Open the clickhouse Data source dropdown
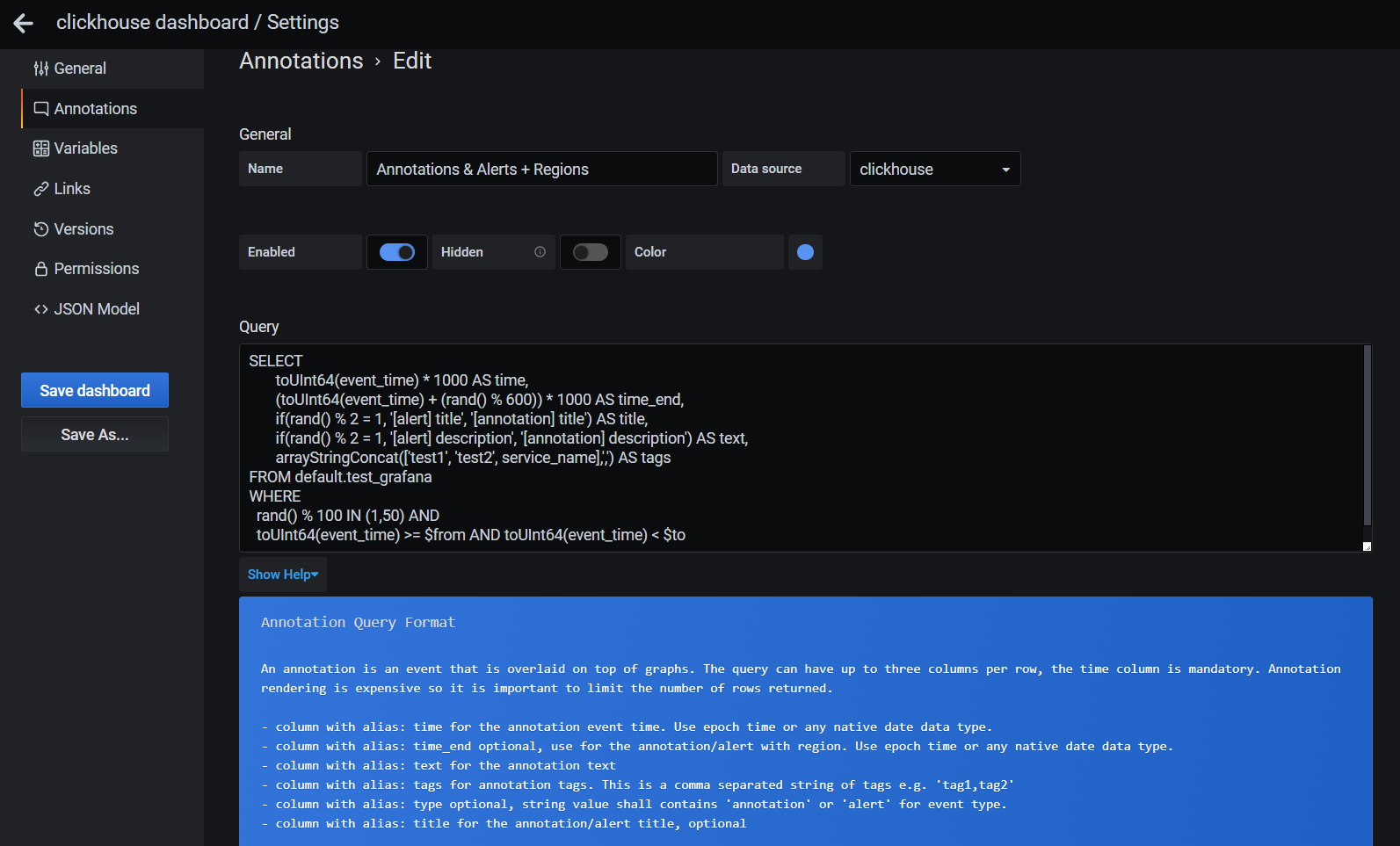This screenshot has height=846, width=1400. click(935, 169)
